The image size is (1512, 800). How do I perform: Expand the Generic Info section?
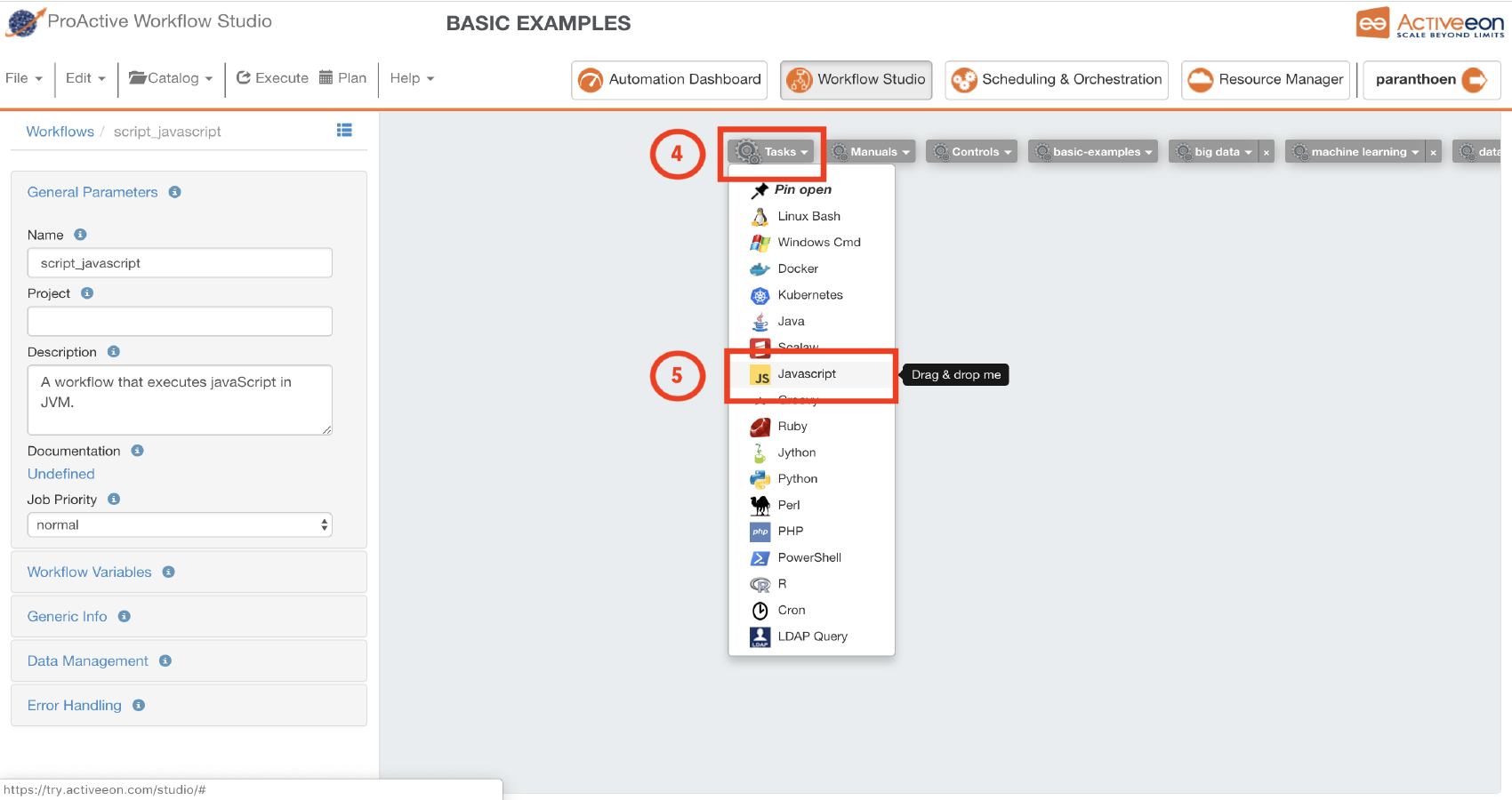point(67,616)
